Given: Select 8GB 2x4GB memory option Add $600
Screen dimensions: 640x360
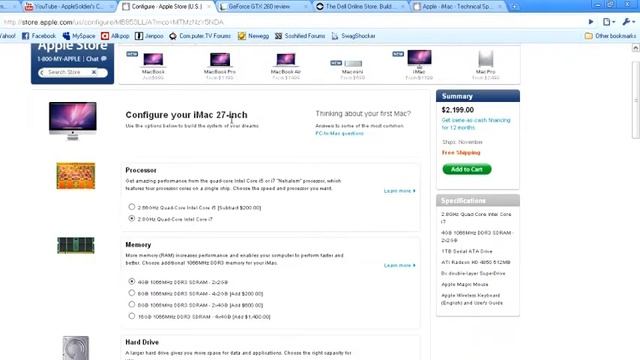Looking at the screenshot, I should tap(131, 304).
